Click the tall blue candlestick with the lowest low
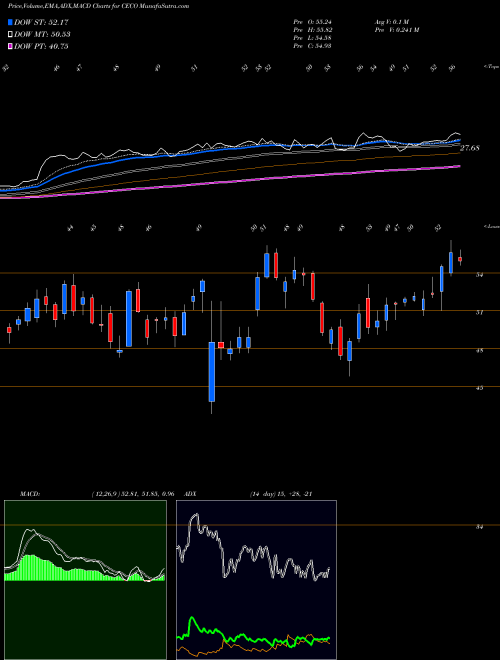The width and height of the screenshot is (500, 660). tap(212, 372)
